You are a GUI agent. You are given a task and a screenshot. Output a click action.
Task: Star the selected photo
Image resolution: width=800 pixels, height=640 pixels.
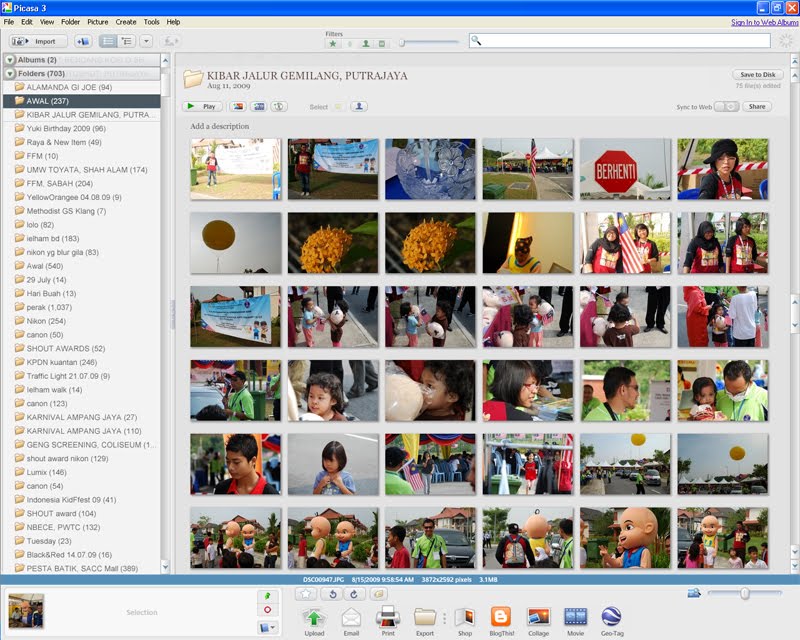[x=306, y=594]
